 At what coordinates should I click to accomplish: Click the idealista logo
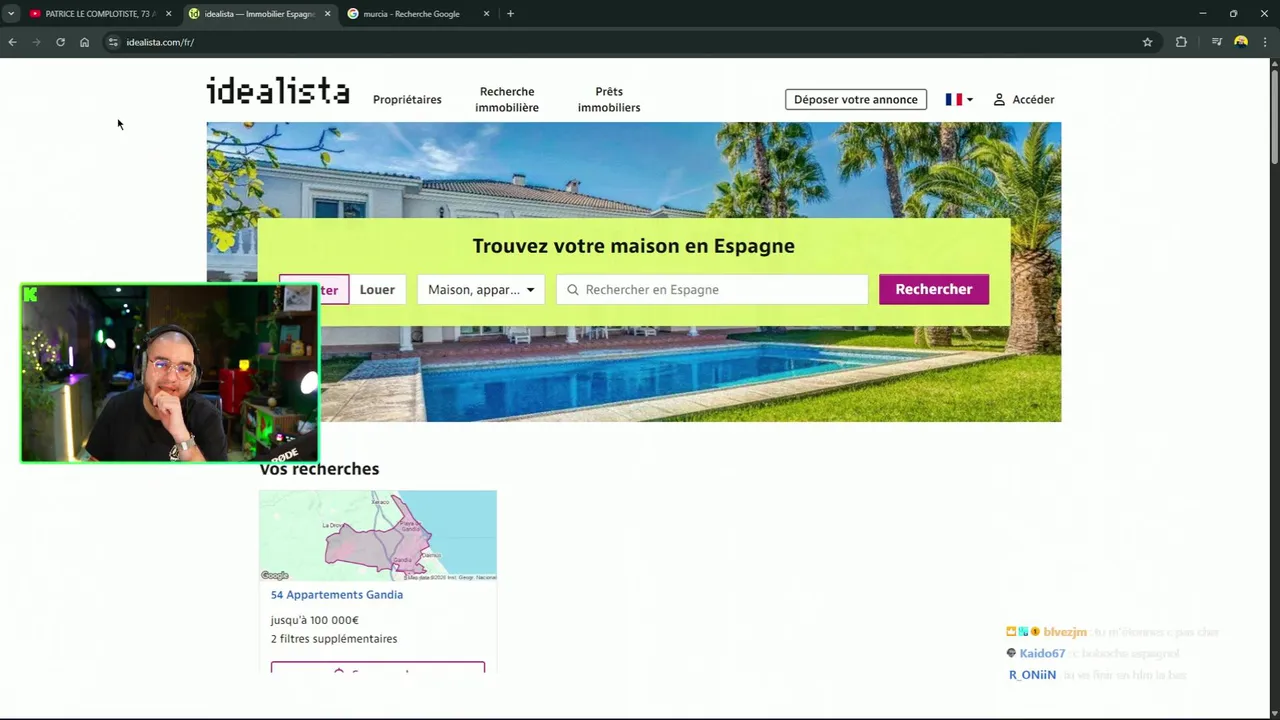278,91
